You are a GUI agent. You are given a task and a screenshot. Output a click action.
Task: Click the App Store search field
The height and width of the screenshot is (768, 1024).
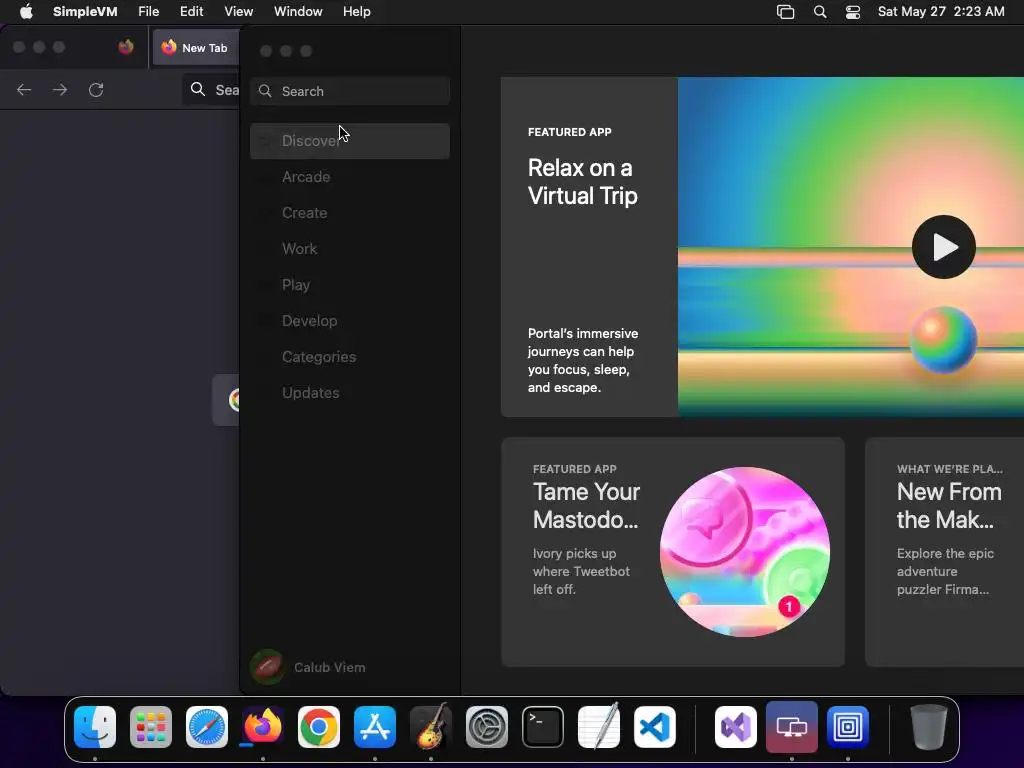350,91
